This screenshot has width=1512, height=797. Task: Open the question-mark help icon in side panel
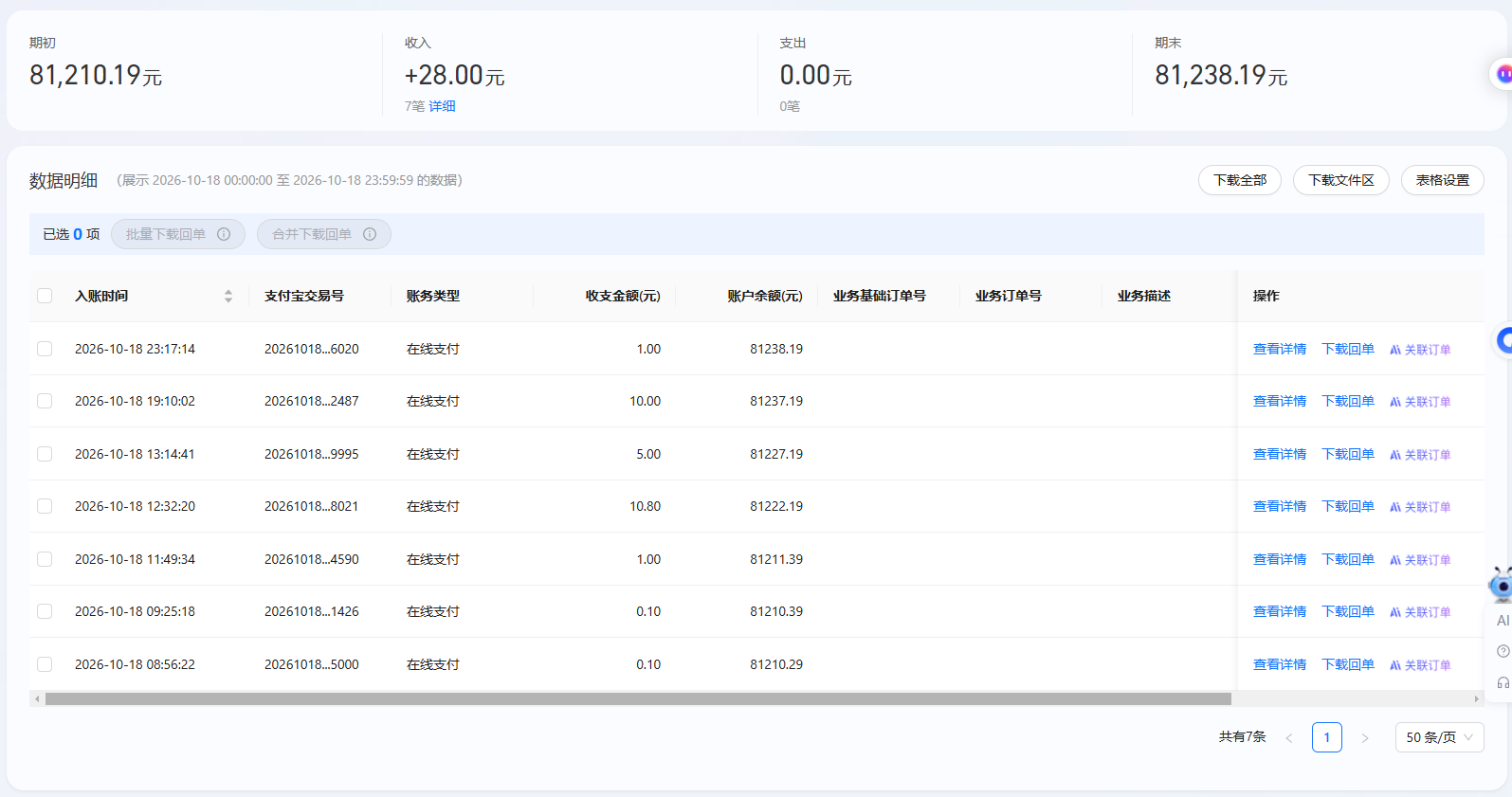pos(1503,651)
